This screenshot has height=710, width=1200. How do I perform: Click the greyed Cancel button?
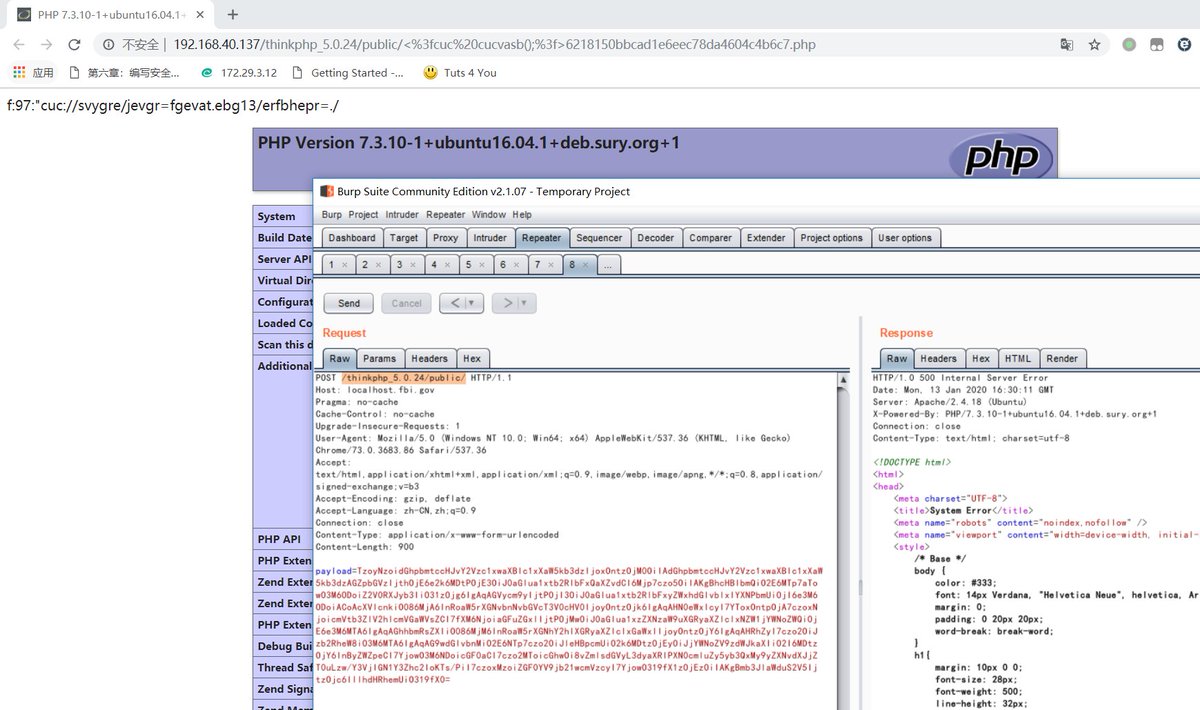(406, 303)
